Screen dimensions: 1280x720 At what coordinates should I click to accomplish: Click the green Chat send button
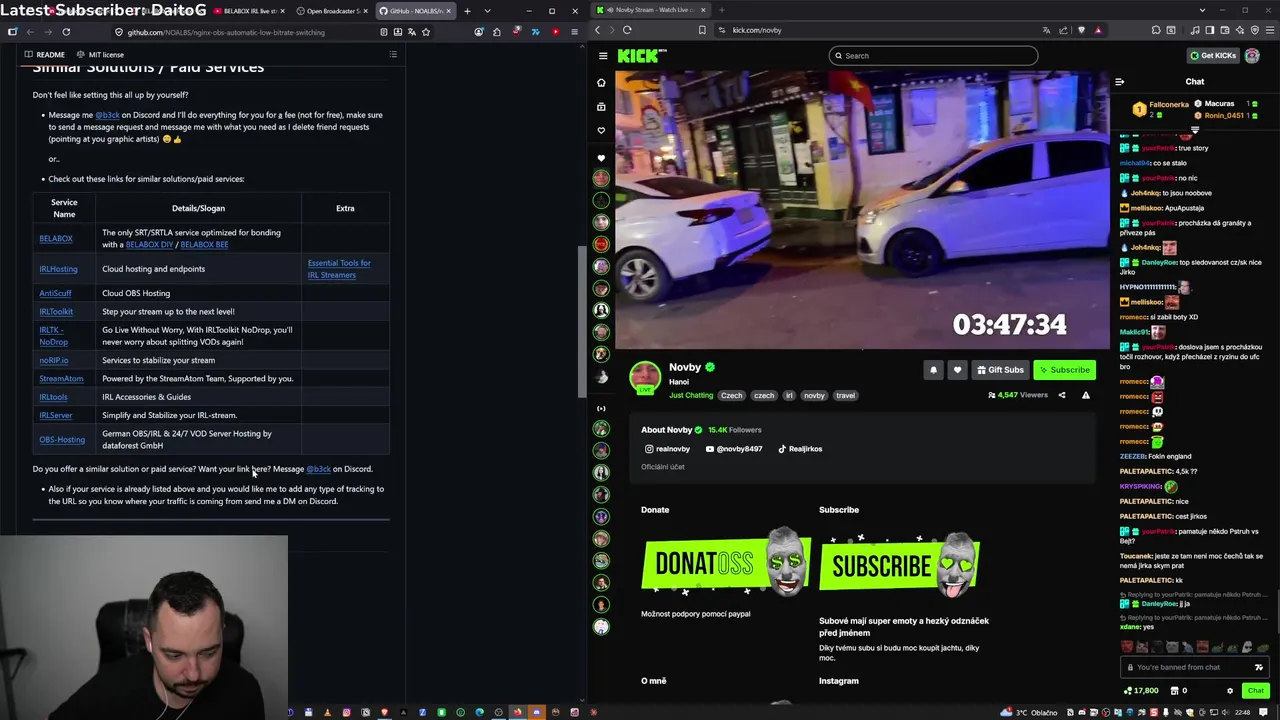[1255, 690]
